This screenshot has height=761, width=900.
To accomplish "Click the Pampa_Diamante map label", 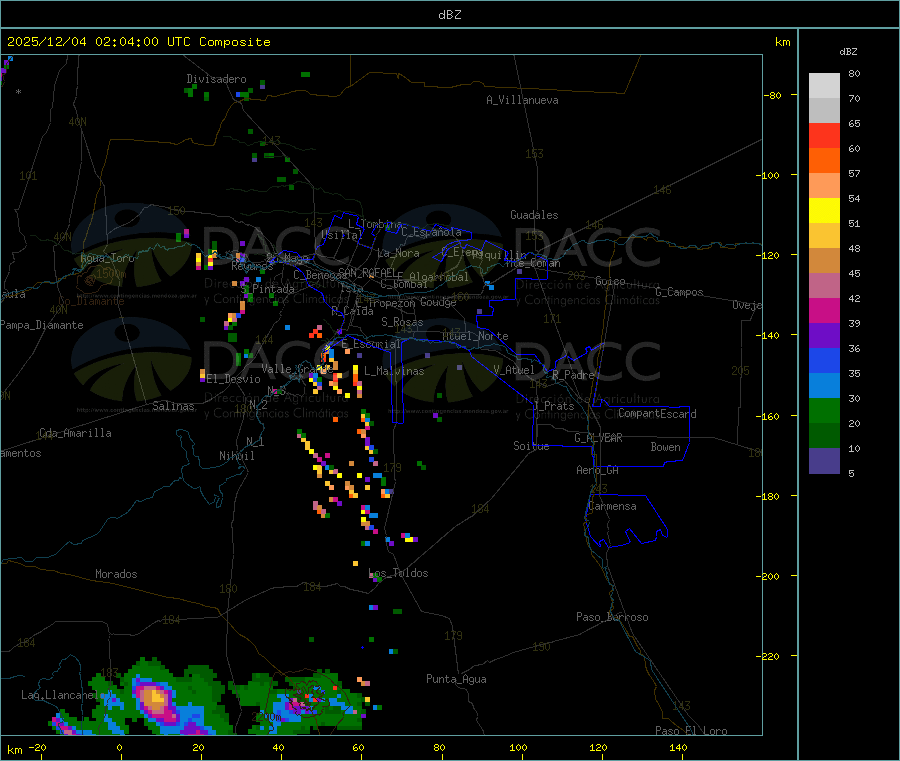I will pyautogui.click(x=42, y=325).
